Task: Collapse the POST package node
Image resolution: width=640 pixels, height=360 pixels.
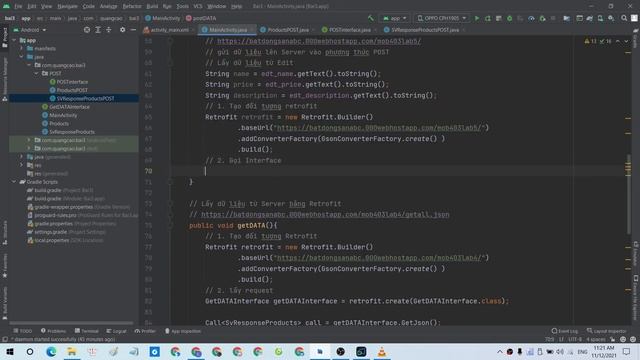Action: [x=36, y=73]
